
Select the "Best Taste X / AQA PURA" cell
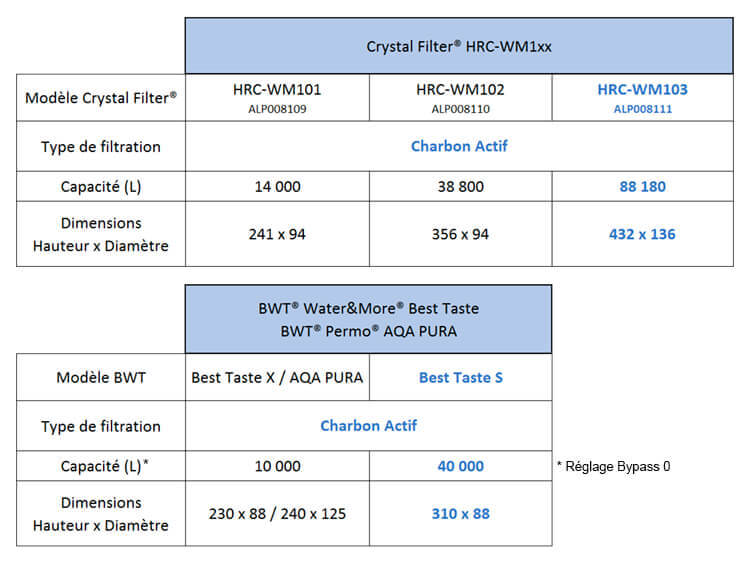click(x=277, y=377)
